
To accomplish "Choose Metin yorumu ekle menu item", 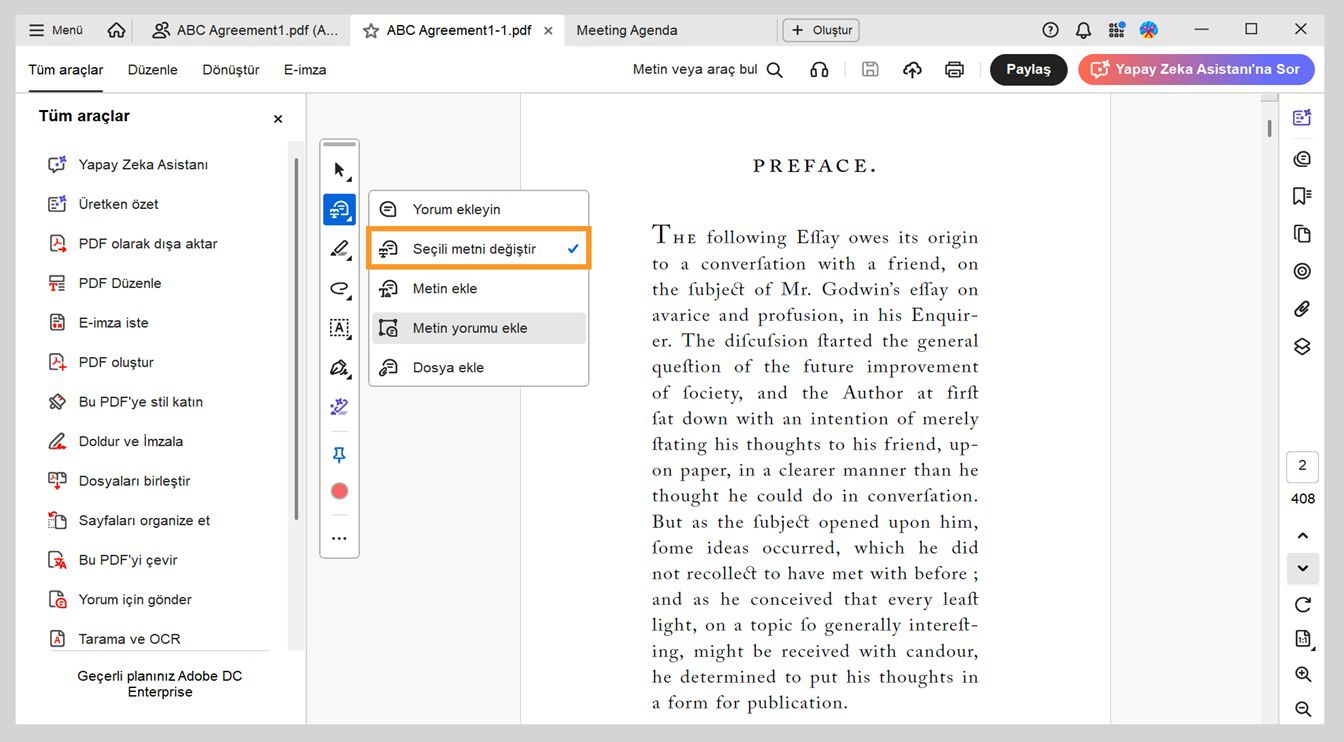I will pos(479,328).
